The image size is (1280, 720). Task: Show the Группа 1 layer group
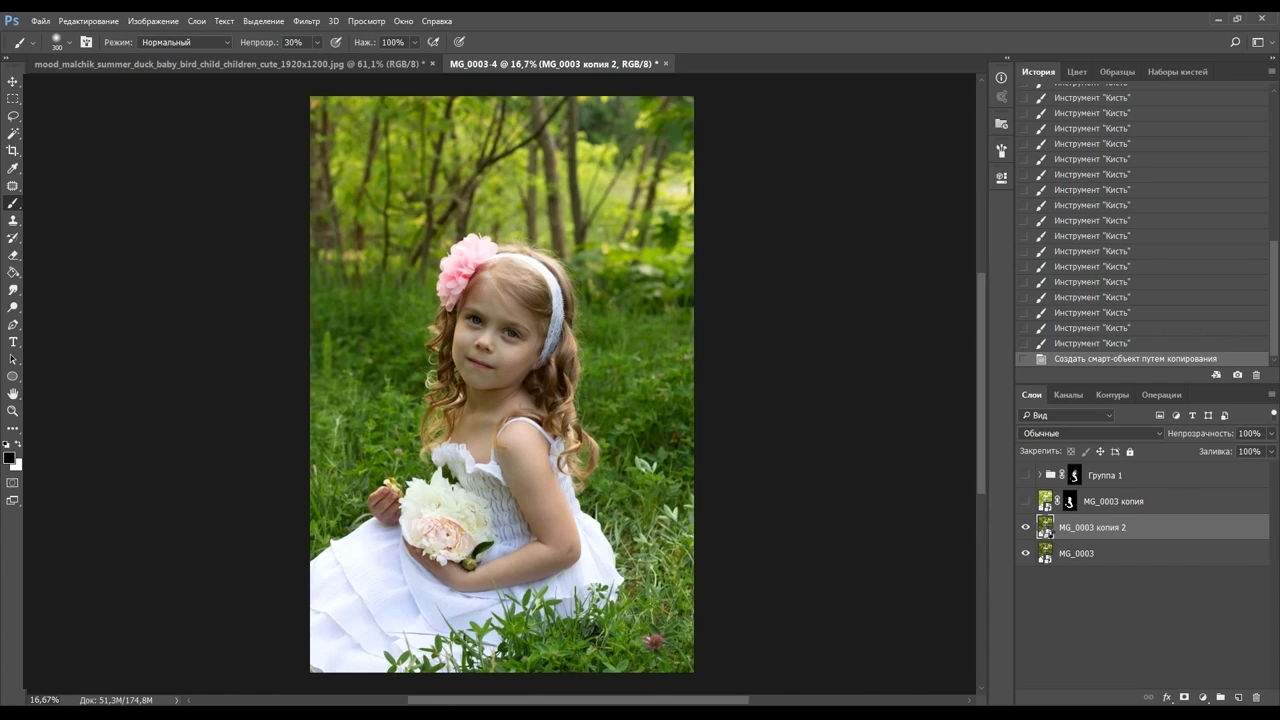1025,475
